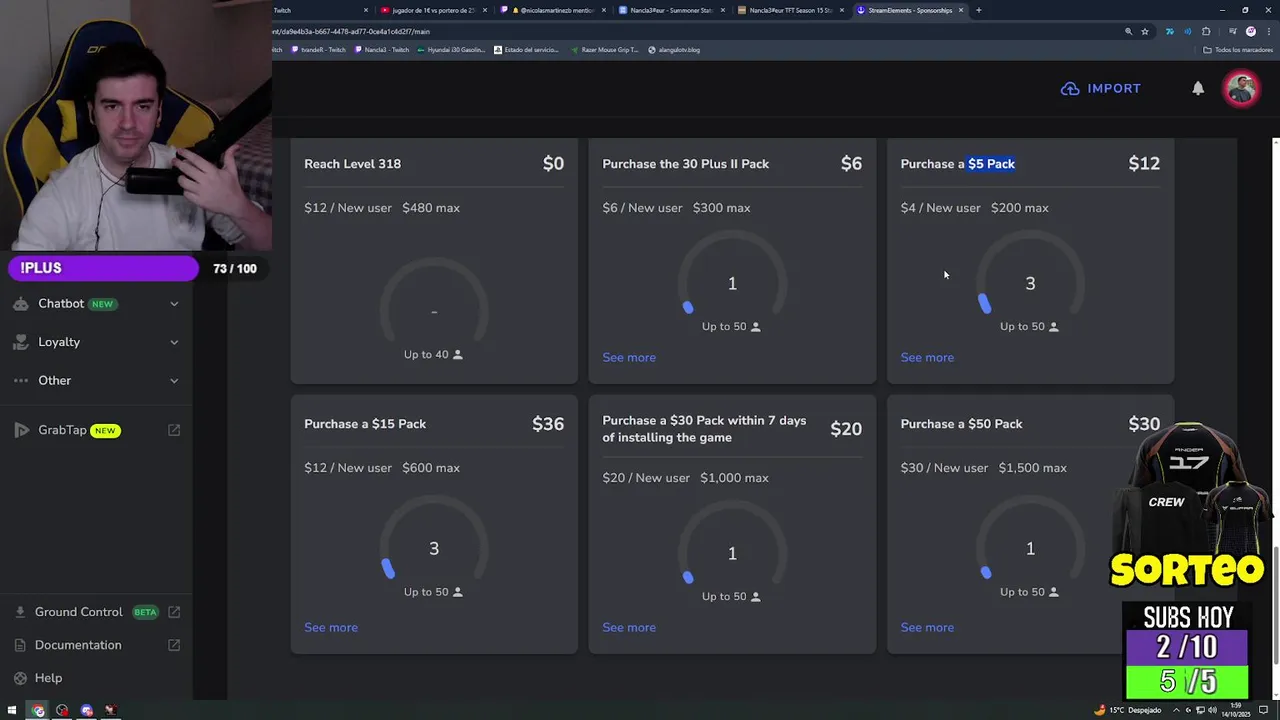
Task: Open the Loyalty sidebar menu item
Action: pyautogui.click(x=96, y=342)
